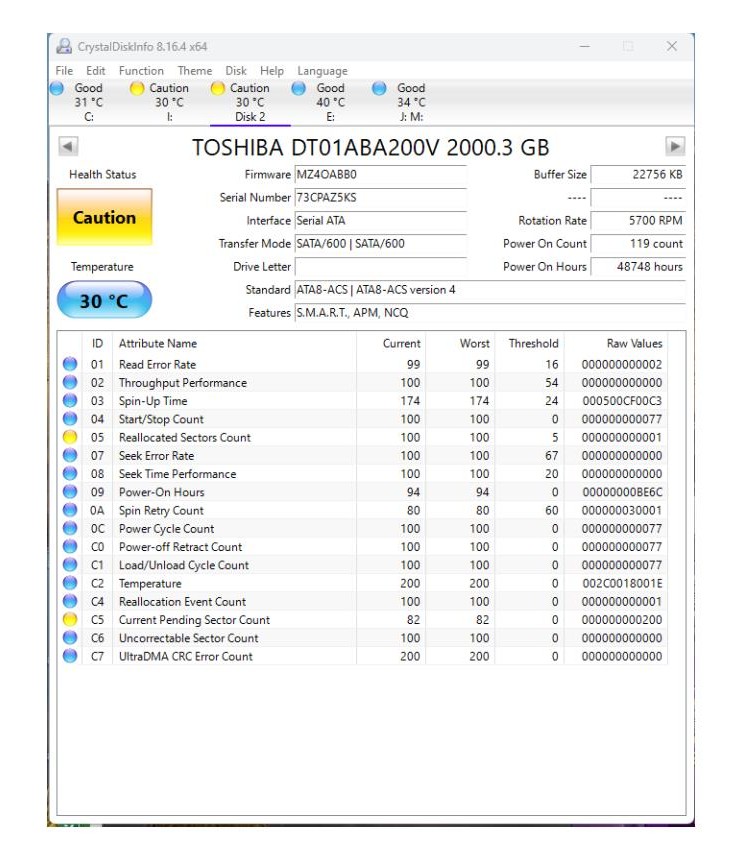Click the Serial Number field
744x843 pixels.
click(380, 198)
